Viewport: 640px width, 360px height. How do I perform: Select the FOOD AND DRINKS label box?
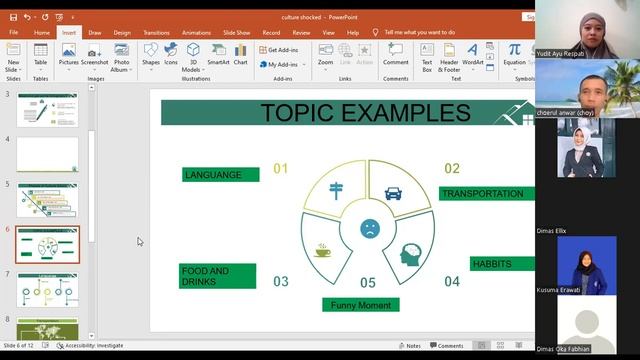(218, 276)
